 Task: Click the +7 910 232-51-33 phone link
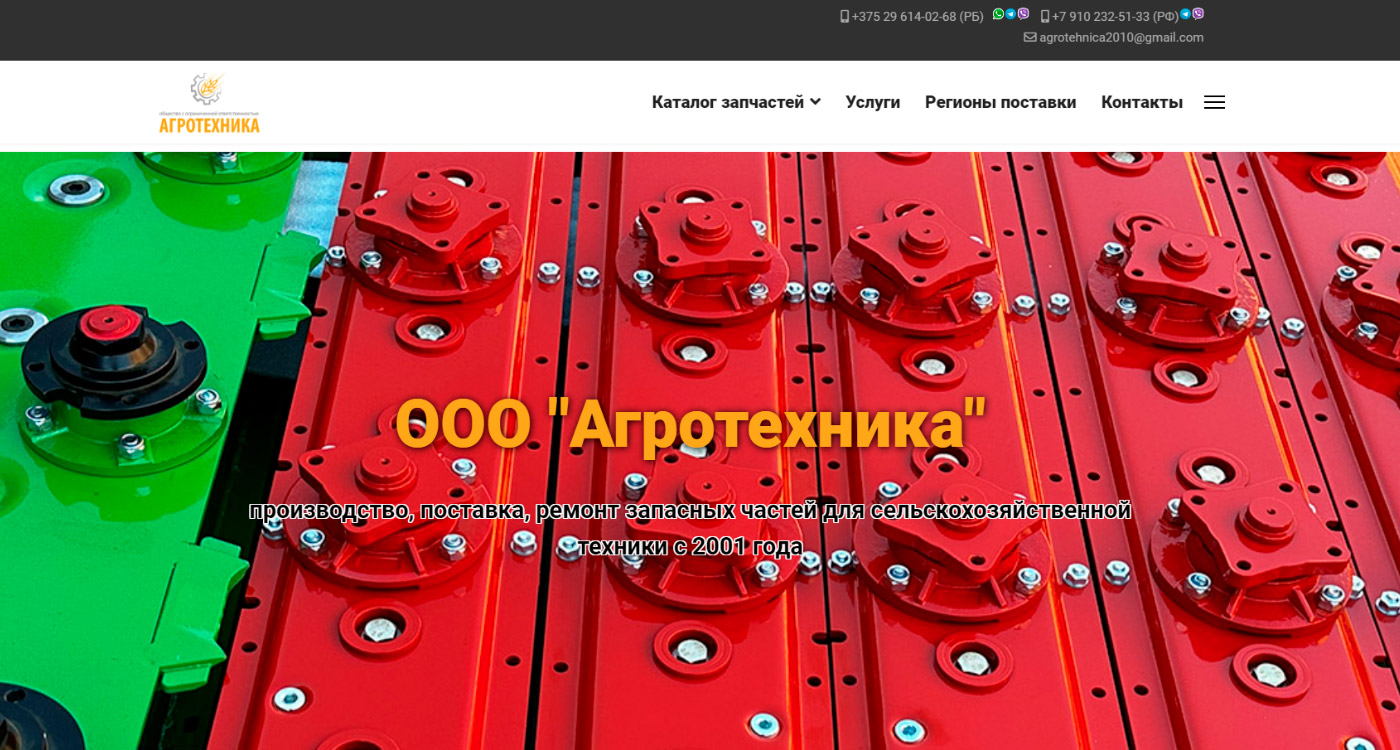pyautogui.click(x=1115, y=17)
